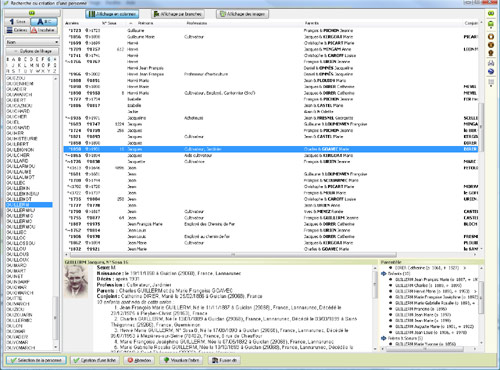Click Visualiser l'arbre tree button
This screenshot has width=500, height=370.
181,360
